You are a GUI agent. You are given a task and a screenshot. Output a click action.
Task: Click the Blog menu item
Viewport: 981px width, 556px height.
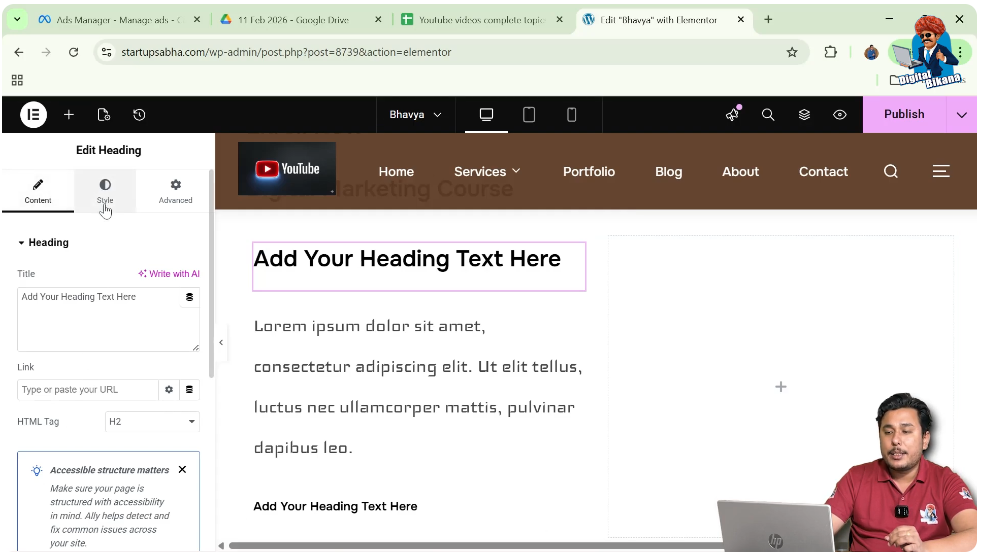coord(668,171)
